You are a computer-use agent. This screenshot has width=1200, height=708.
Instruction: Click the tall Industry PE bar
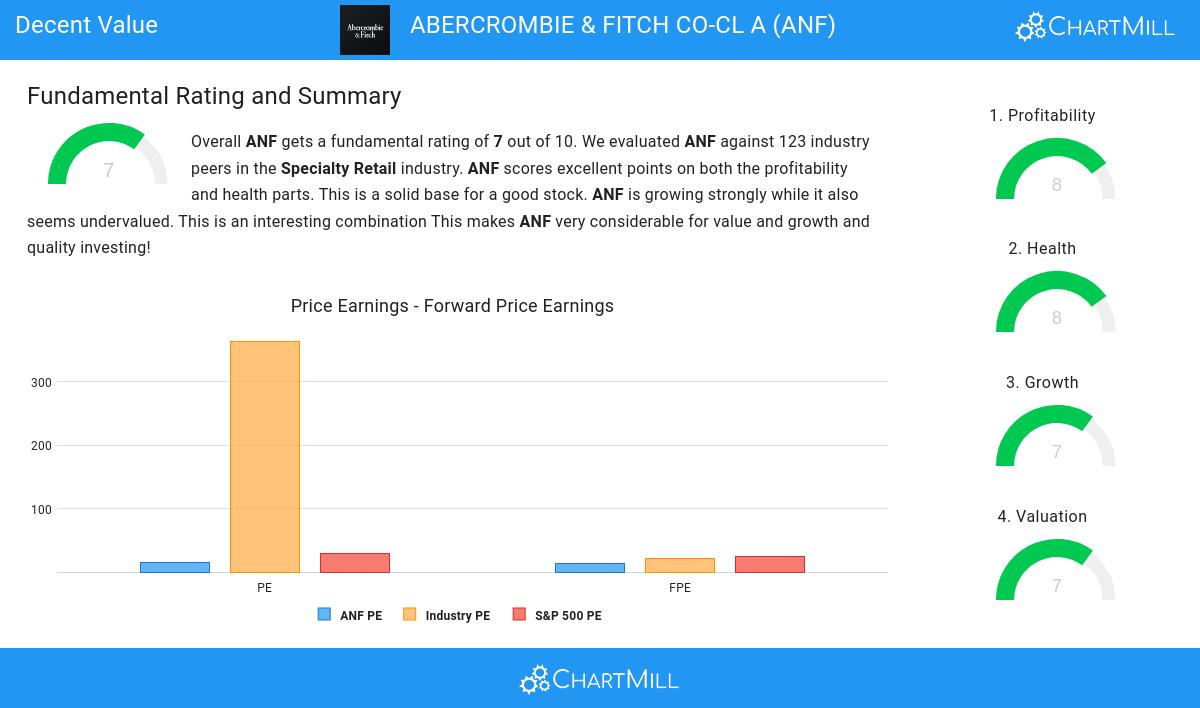pyautogui.click(x=265, y=457)
